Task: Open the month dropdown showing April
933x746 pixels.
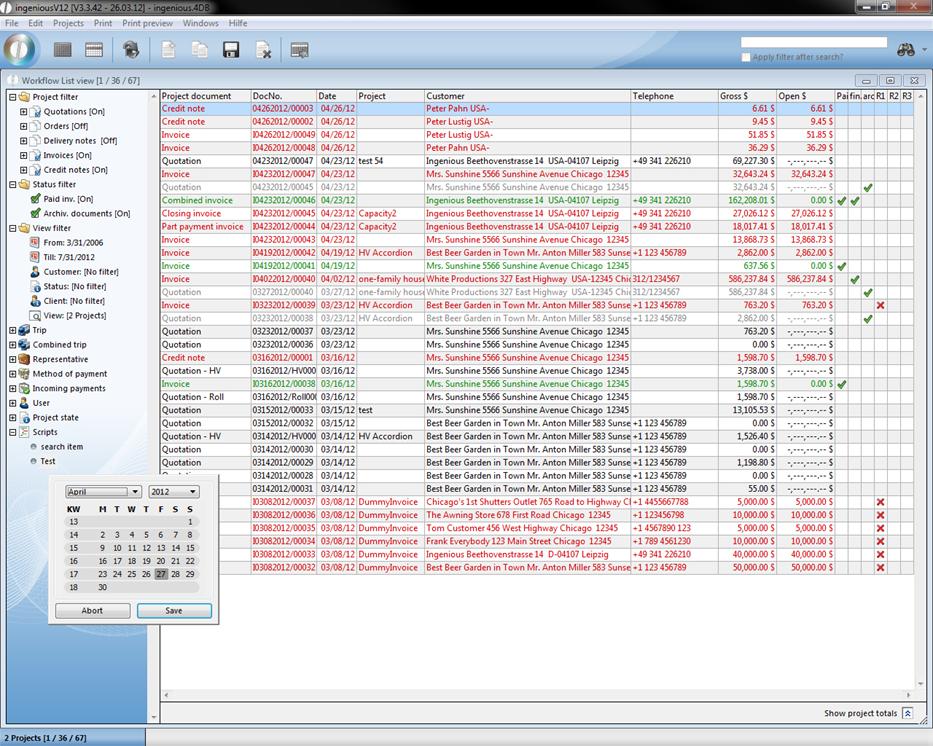Action: click(x=103, y=492)
